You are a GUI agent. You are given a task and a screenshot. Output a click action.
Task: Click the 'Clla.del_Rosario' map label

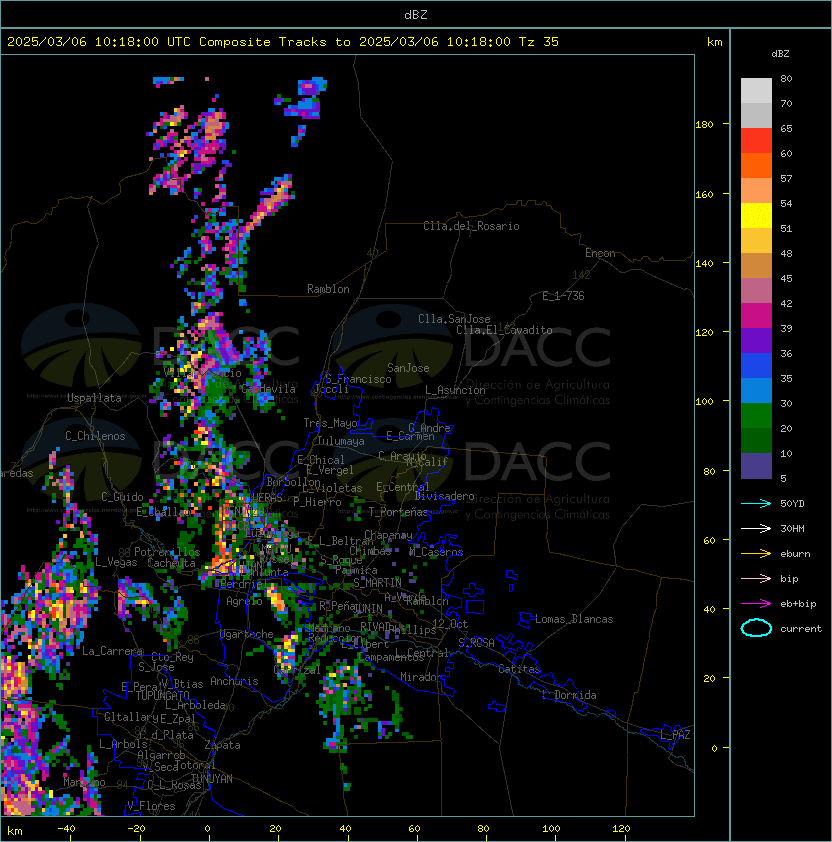pyautogui.click(x=471, y=226)
